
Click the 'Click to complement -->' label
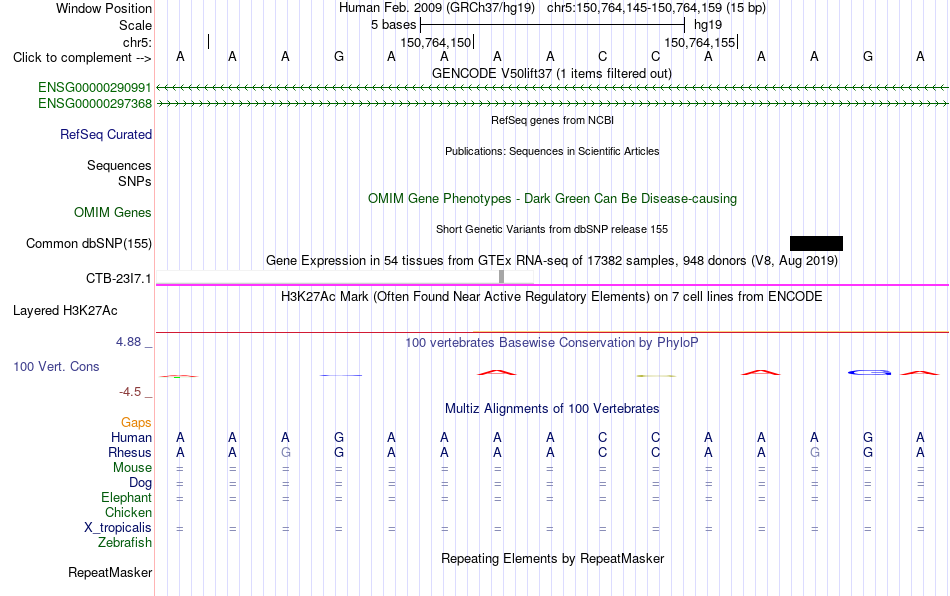click(82, 58)
